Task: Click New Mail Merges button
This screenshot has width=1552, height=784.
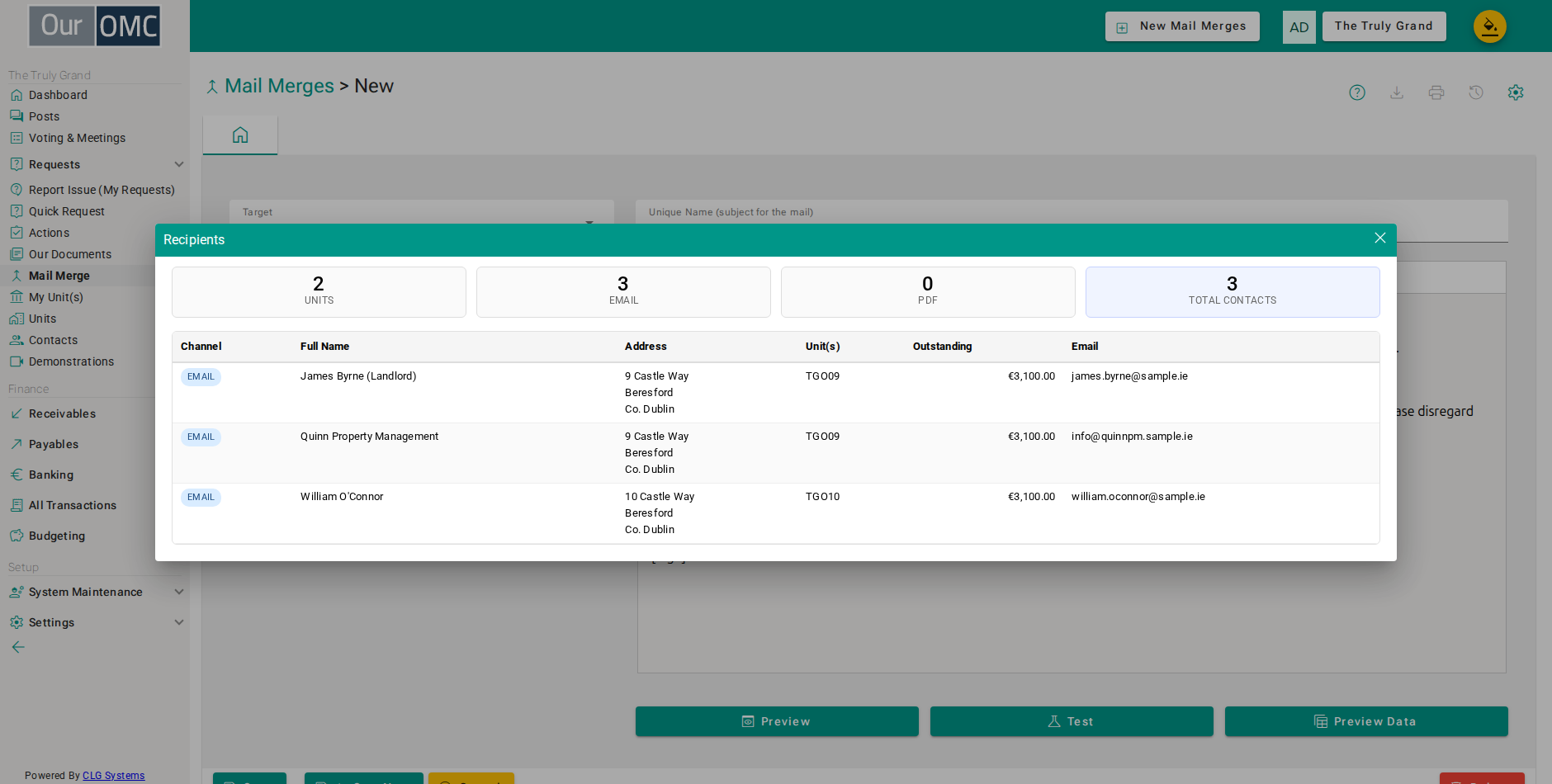Action: click(1182, 26)
